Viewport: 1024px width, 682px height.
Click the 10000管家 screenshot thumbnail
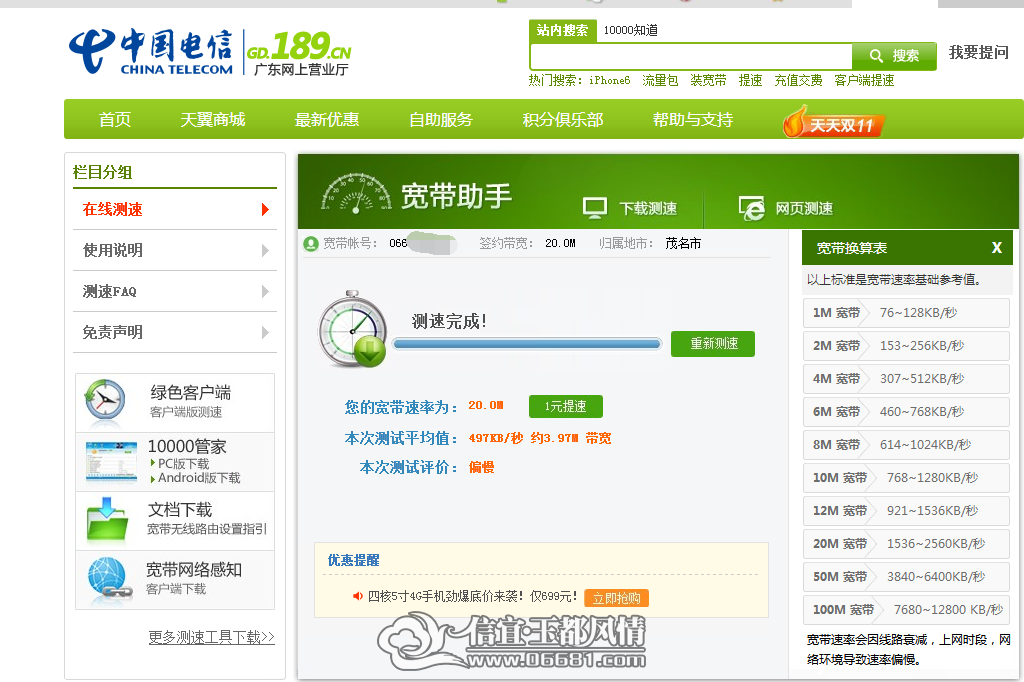tap(111, 461)
